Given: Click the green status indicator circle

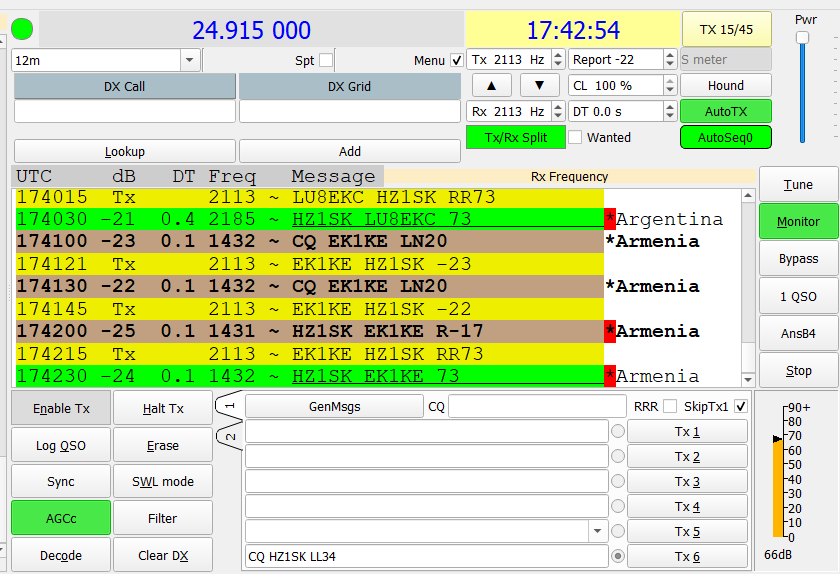Looking at the screenshot, I should (22, 29).
